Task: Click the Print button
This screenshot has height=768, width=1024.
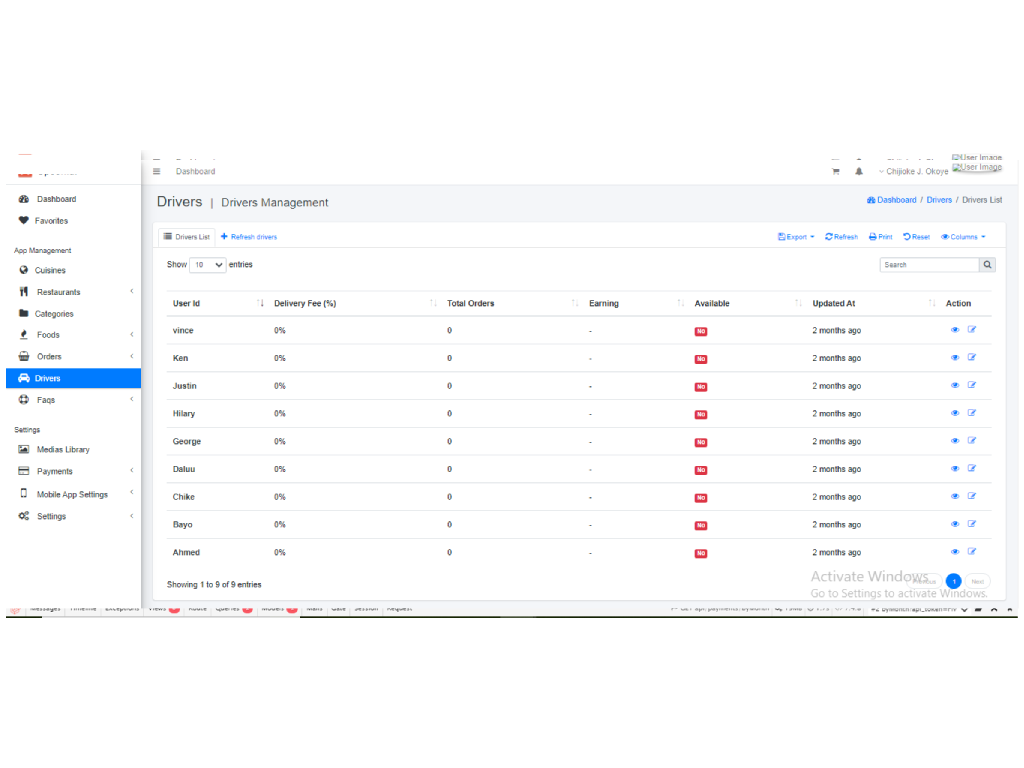Action: pos(880,237)
